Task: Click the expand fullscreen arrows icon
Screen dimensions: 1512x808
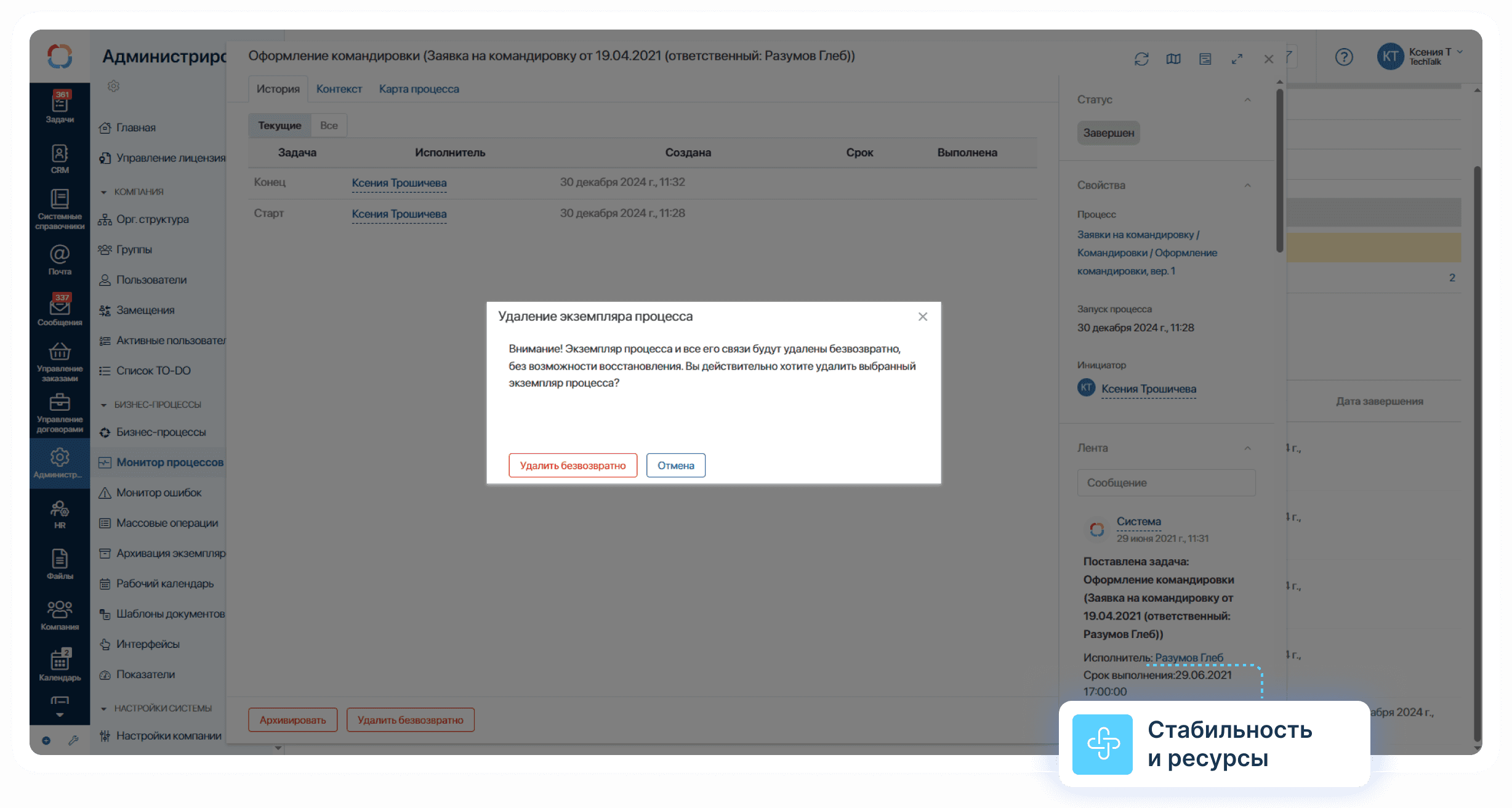Action: point(1237,59)
